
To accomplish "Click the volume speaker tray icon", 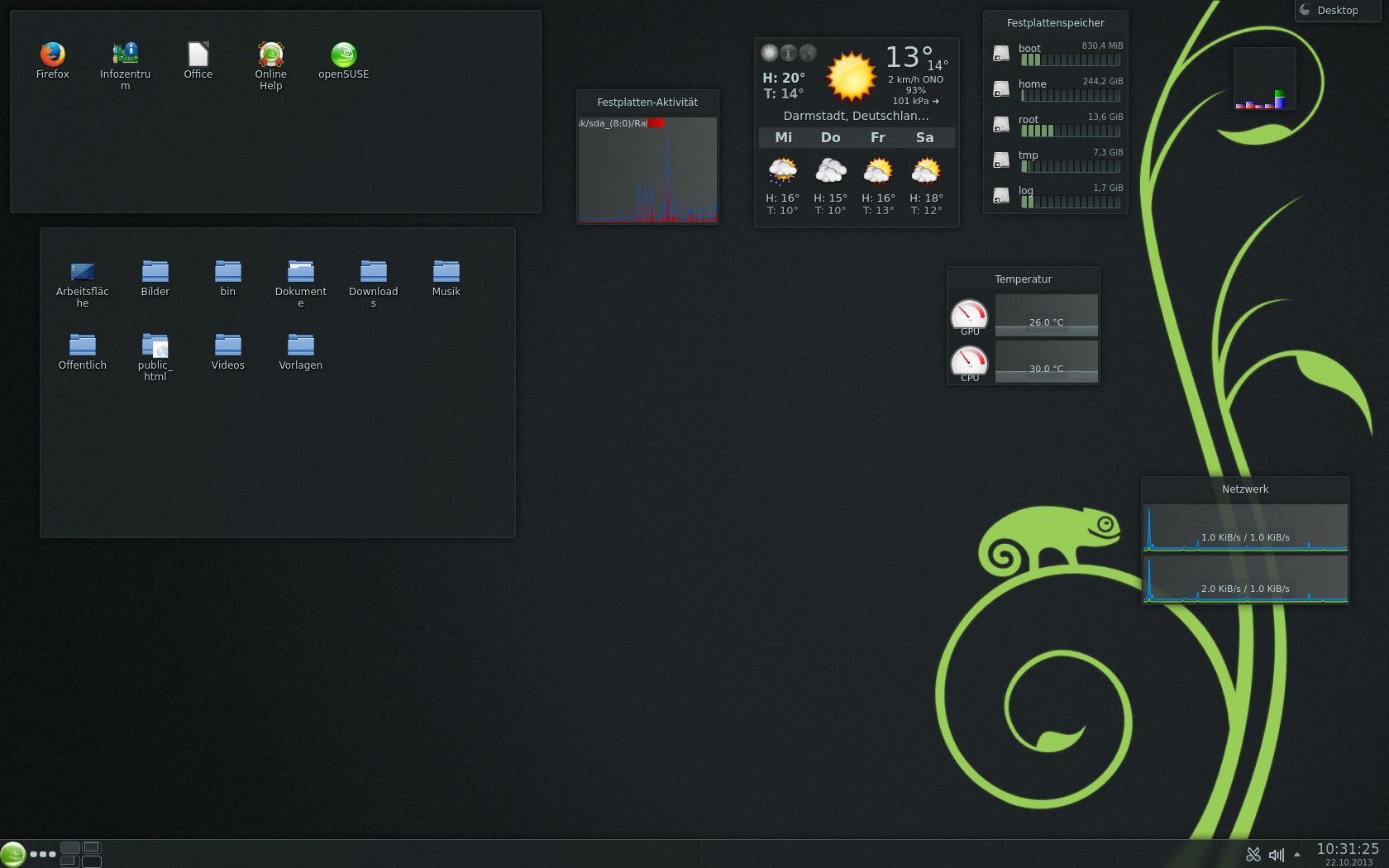I will tap(1276, 855).
